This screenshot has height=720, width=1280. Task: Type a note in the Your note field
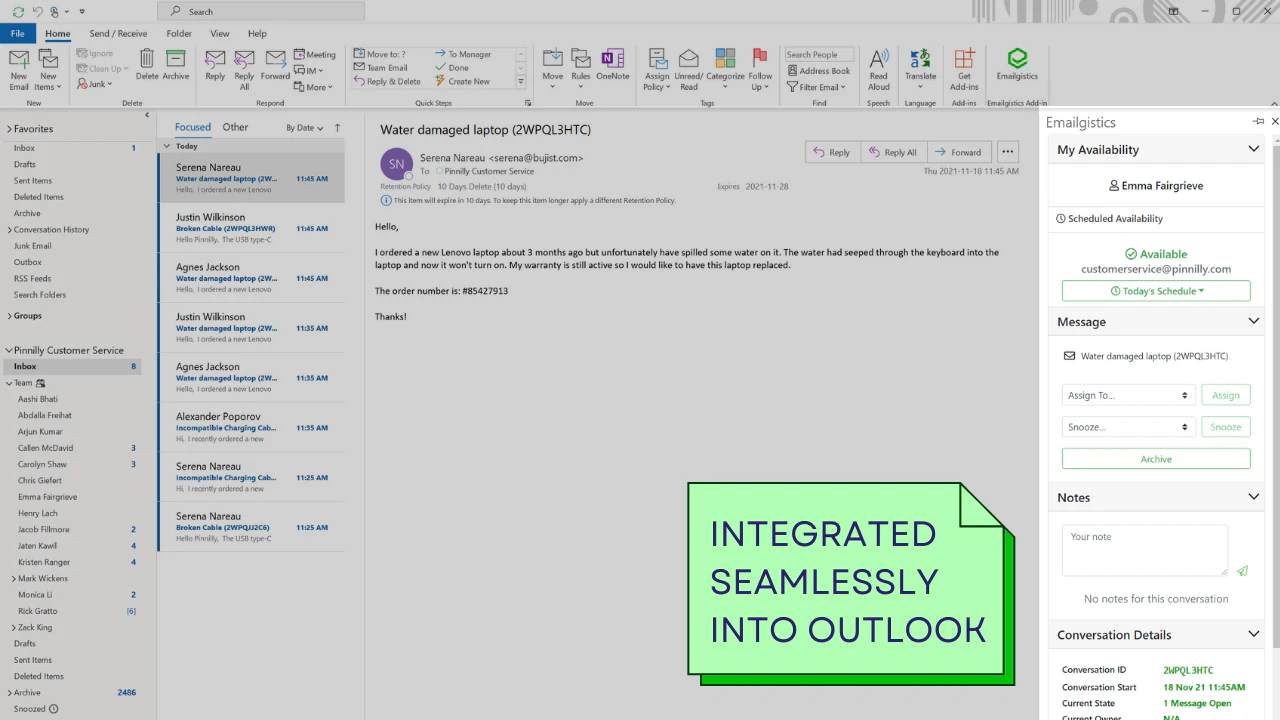click(x=1144, y=550)
